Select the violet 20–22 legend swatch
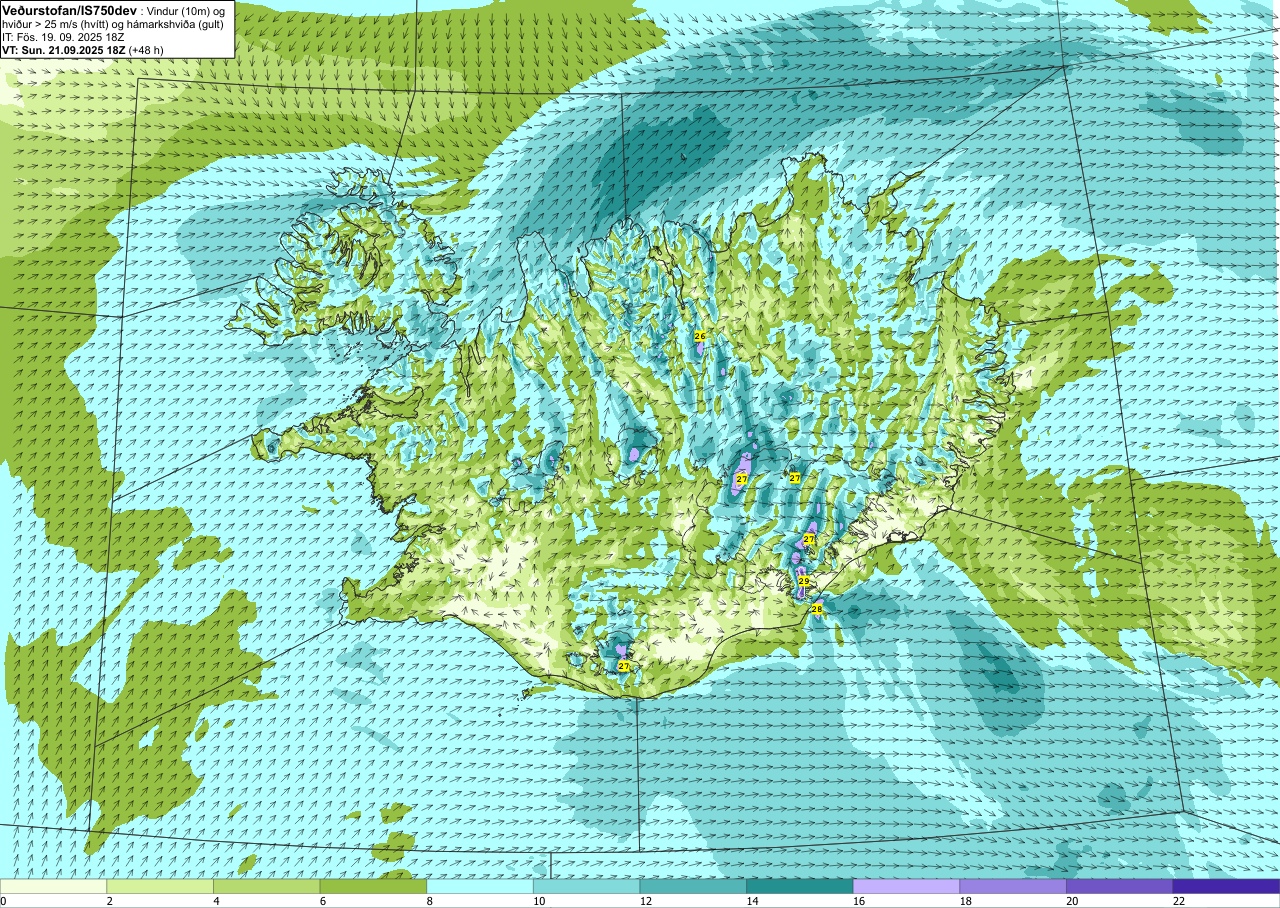 (x=1120, y=886)
